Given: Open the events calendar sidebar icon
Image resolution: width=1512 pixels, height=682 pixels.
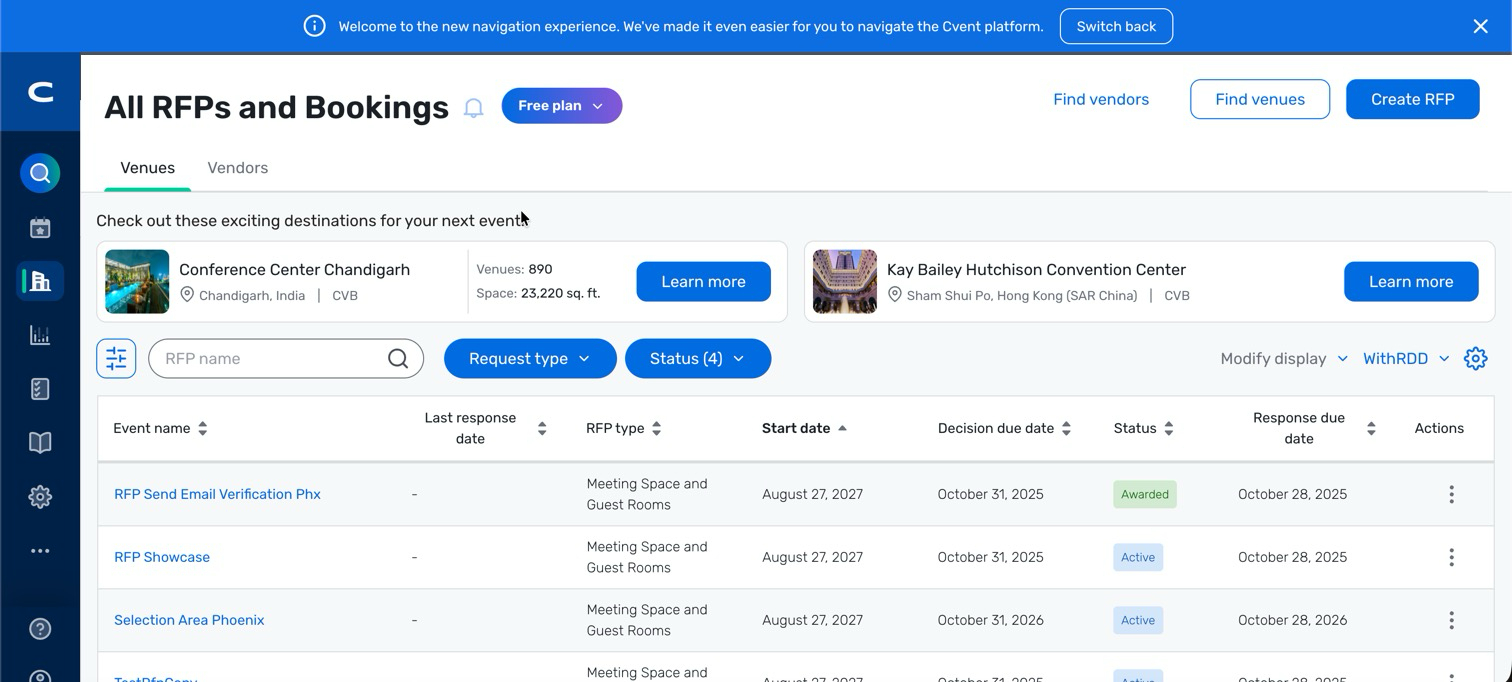Looking at the screenshot, I should coord(40,228).
